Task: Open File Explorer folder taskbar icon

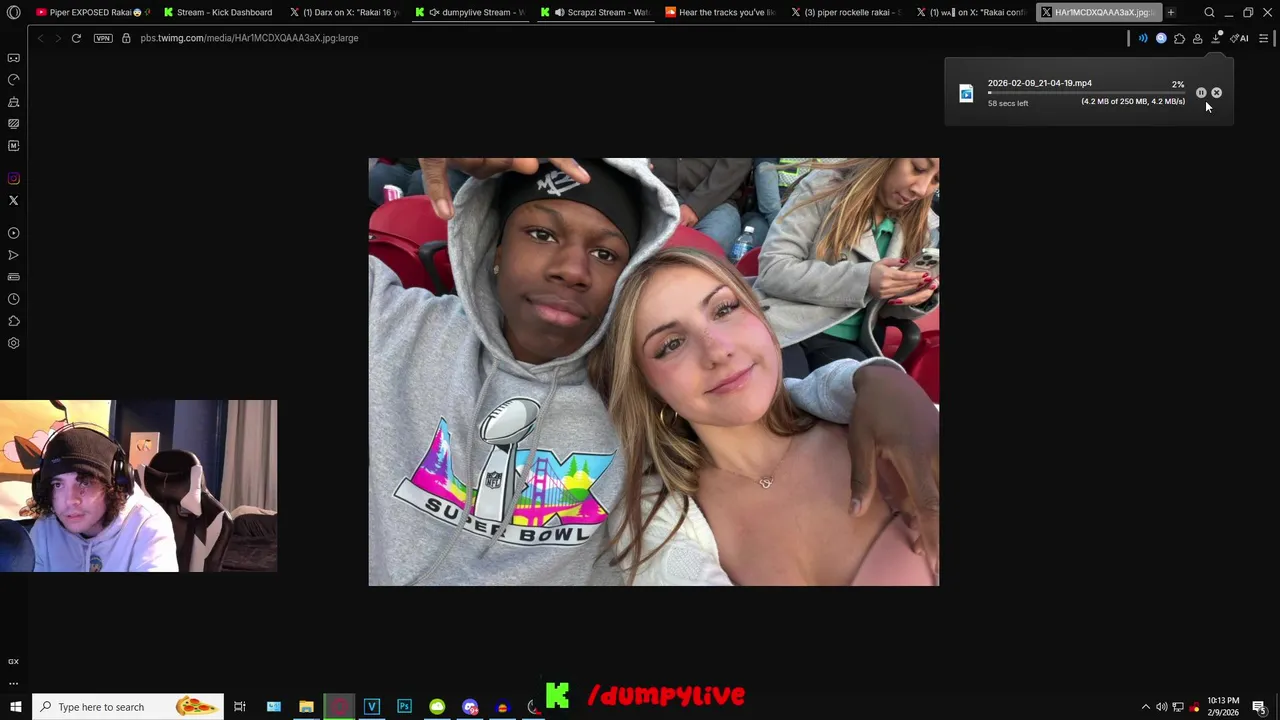Action: pyautogui.click(x=306, y=707)
